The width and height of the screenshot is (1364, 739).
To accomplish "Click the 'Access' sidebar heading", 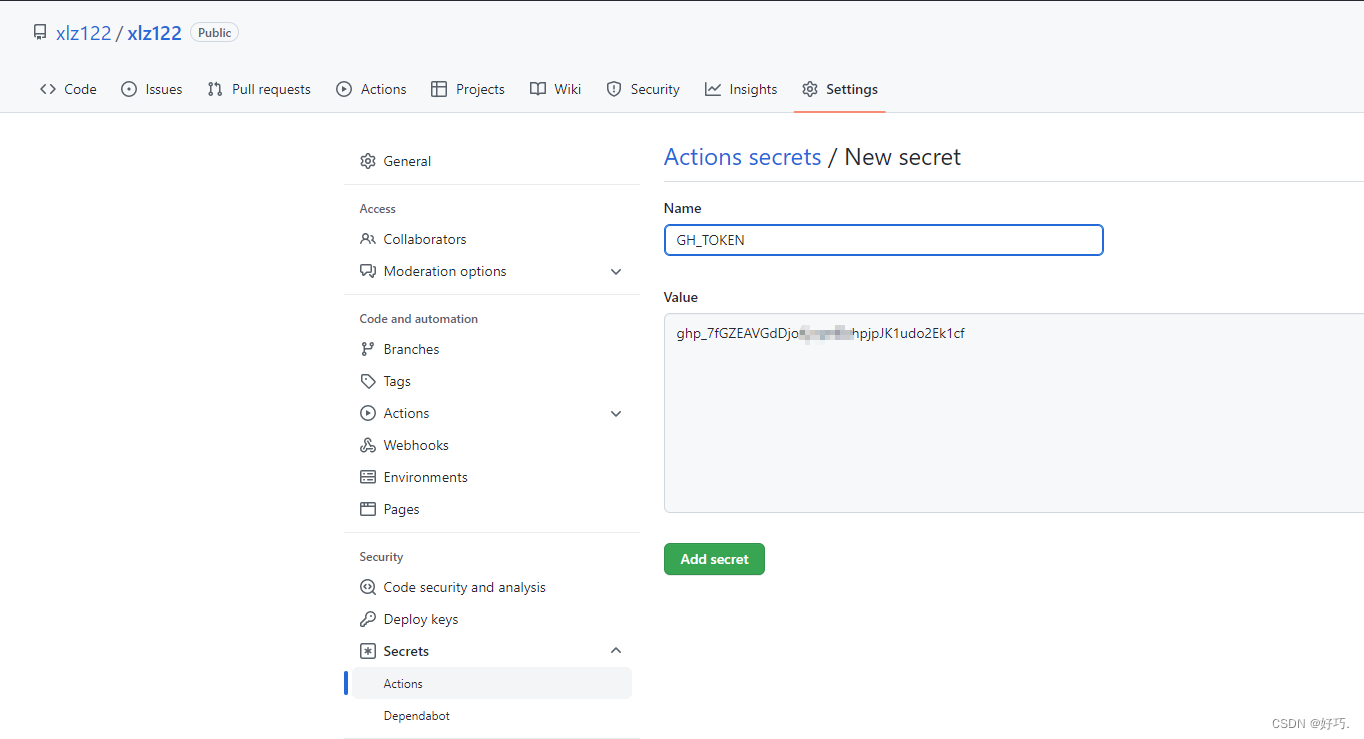I will tap(378, 209).
